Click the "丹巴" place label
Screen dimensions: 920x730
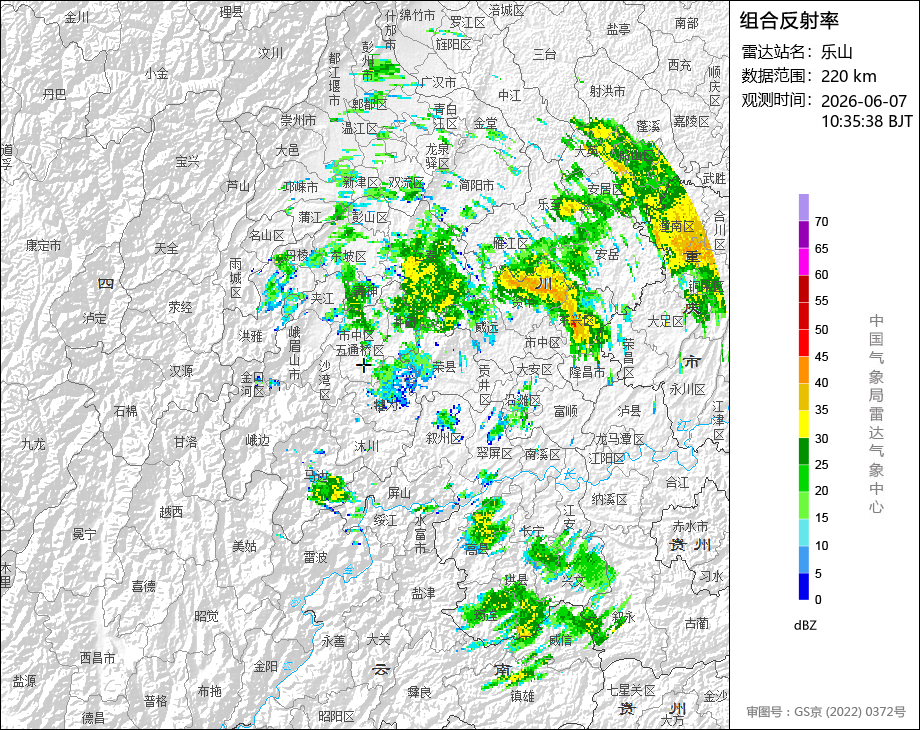(54, 94)
